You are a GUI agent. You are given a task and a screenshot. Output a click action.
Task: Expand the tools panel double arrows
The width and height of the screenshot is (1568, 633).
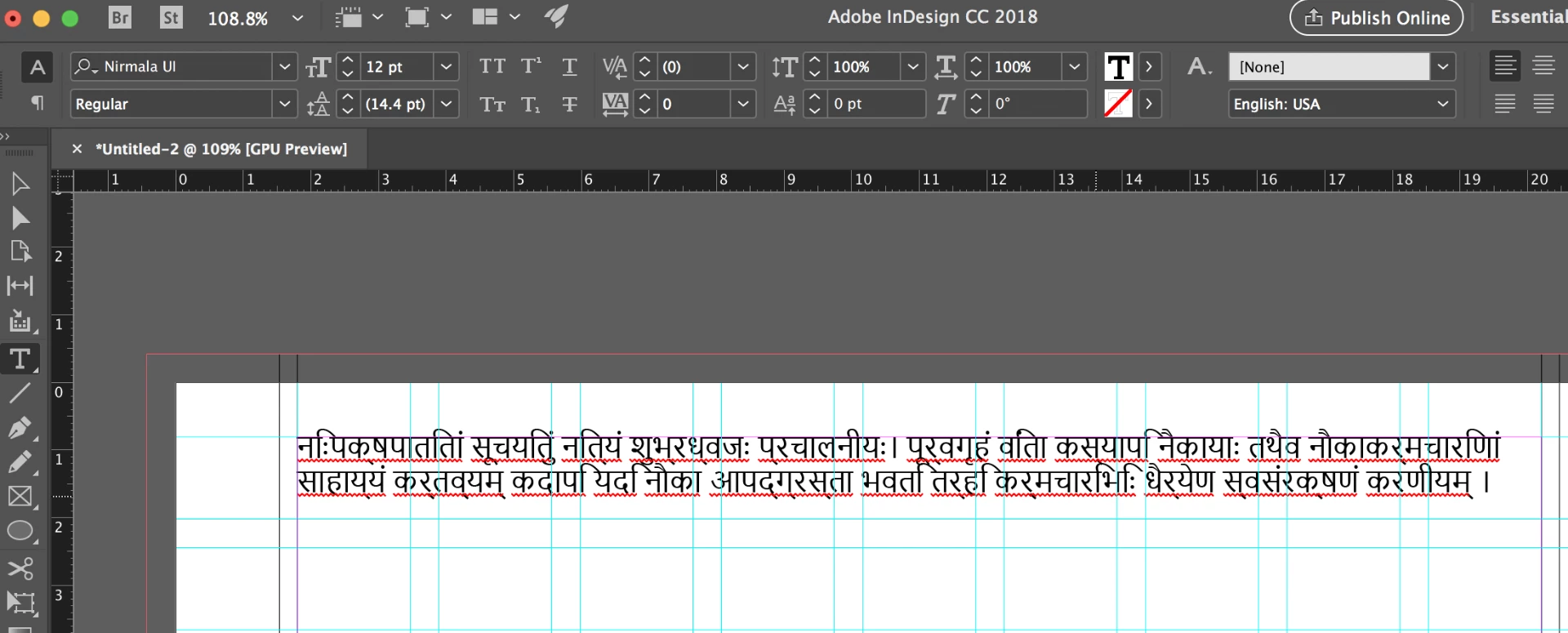6,136
